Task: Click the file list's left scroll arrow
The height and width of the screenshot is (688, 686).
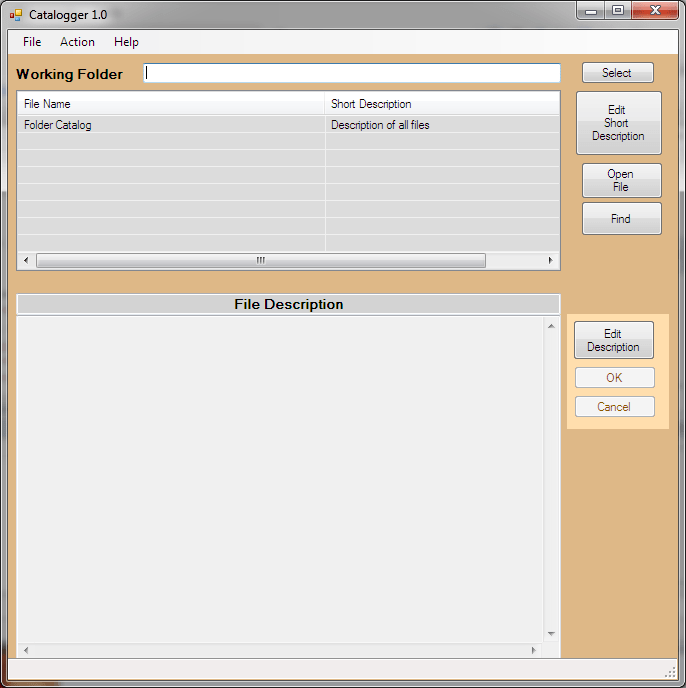Action: pyautogui.click(x=25, y=261)
